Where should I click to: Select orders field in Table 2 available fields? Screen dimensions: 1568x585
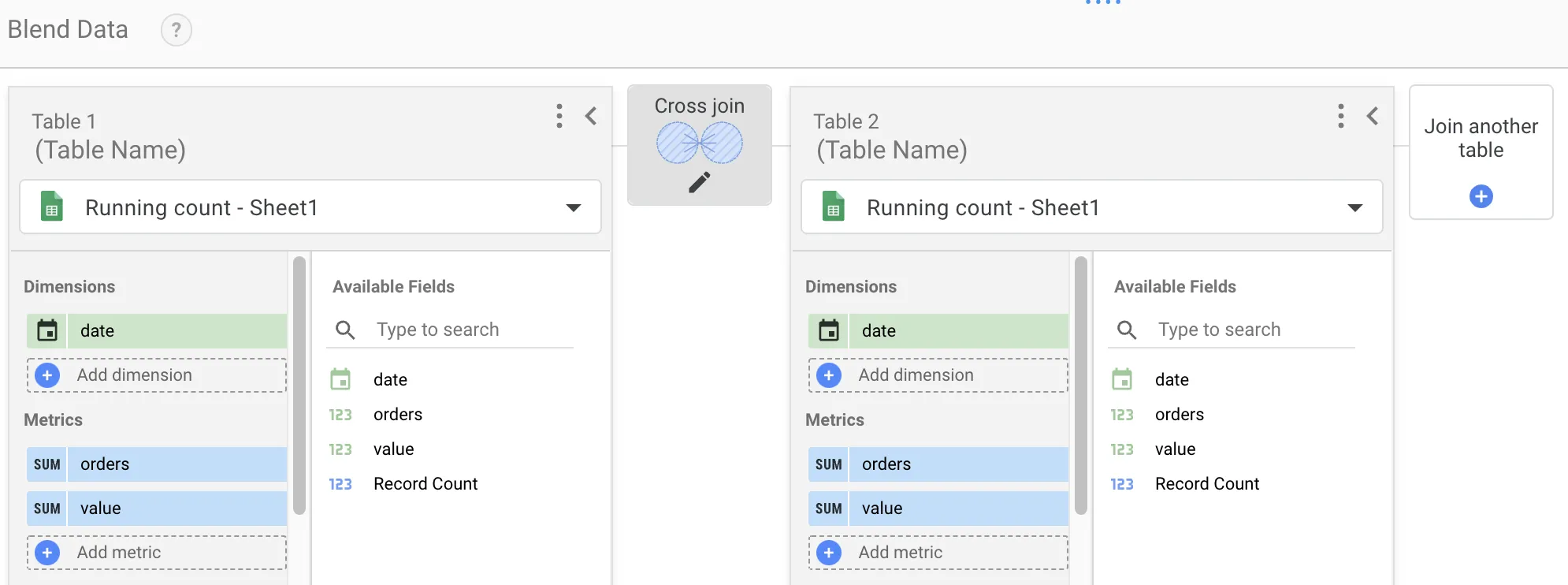click(1179, 415)
